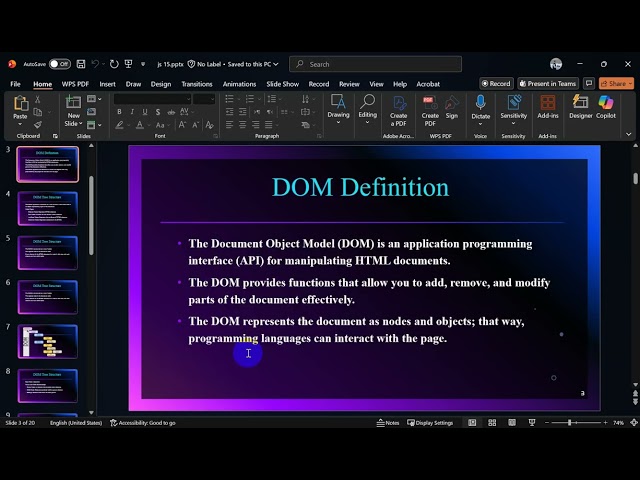Open the Sensitivity label icon
Image resolution: width=640 pixels, height=480 pixels.
tap(513, 102)
